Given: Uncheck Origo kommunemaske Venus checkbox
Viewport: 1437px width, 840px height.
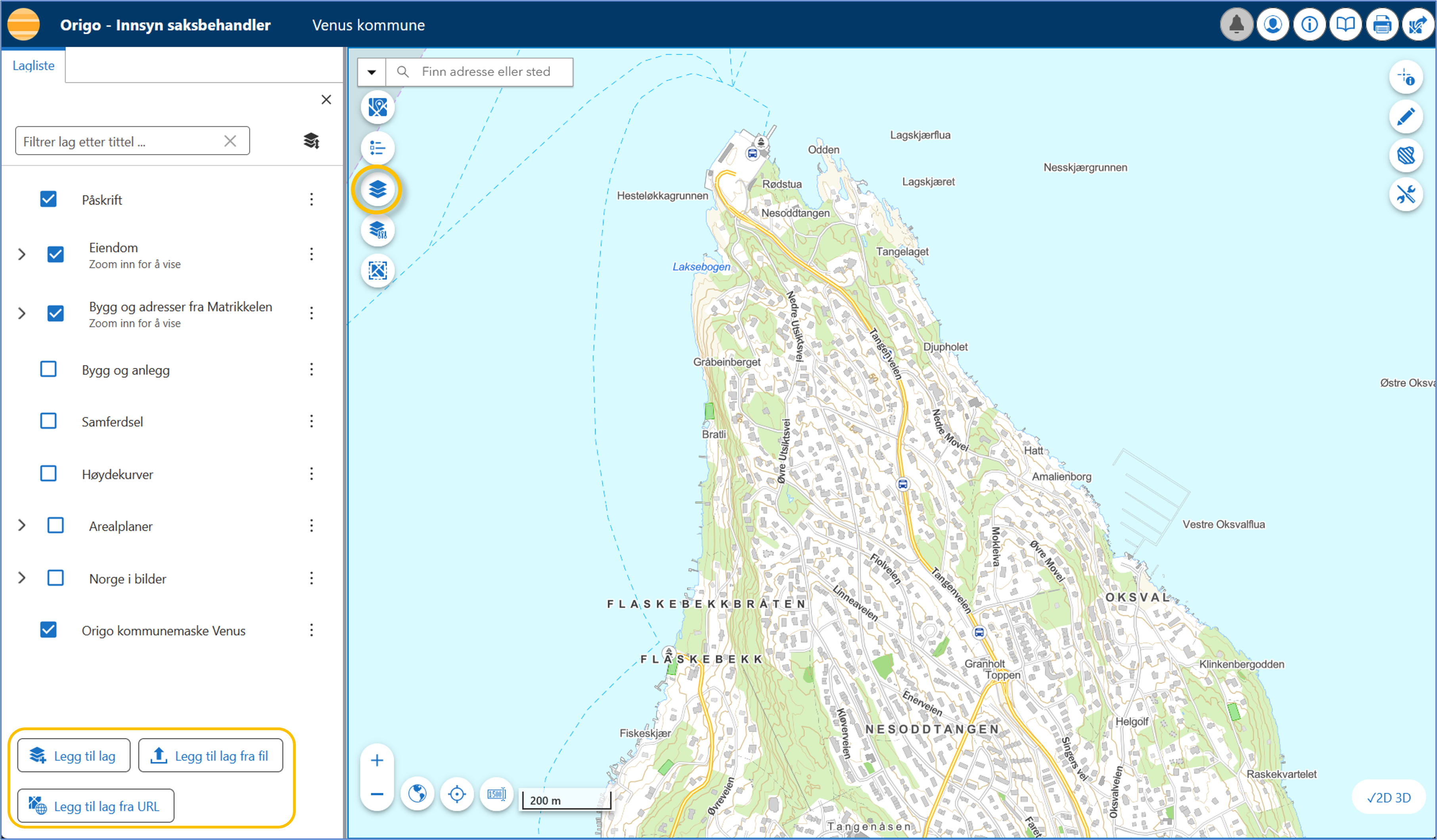Looking at the screenshot, I should click(48, 630).
